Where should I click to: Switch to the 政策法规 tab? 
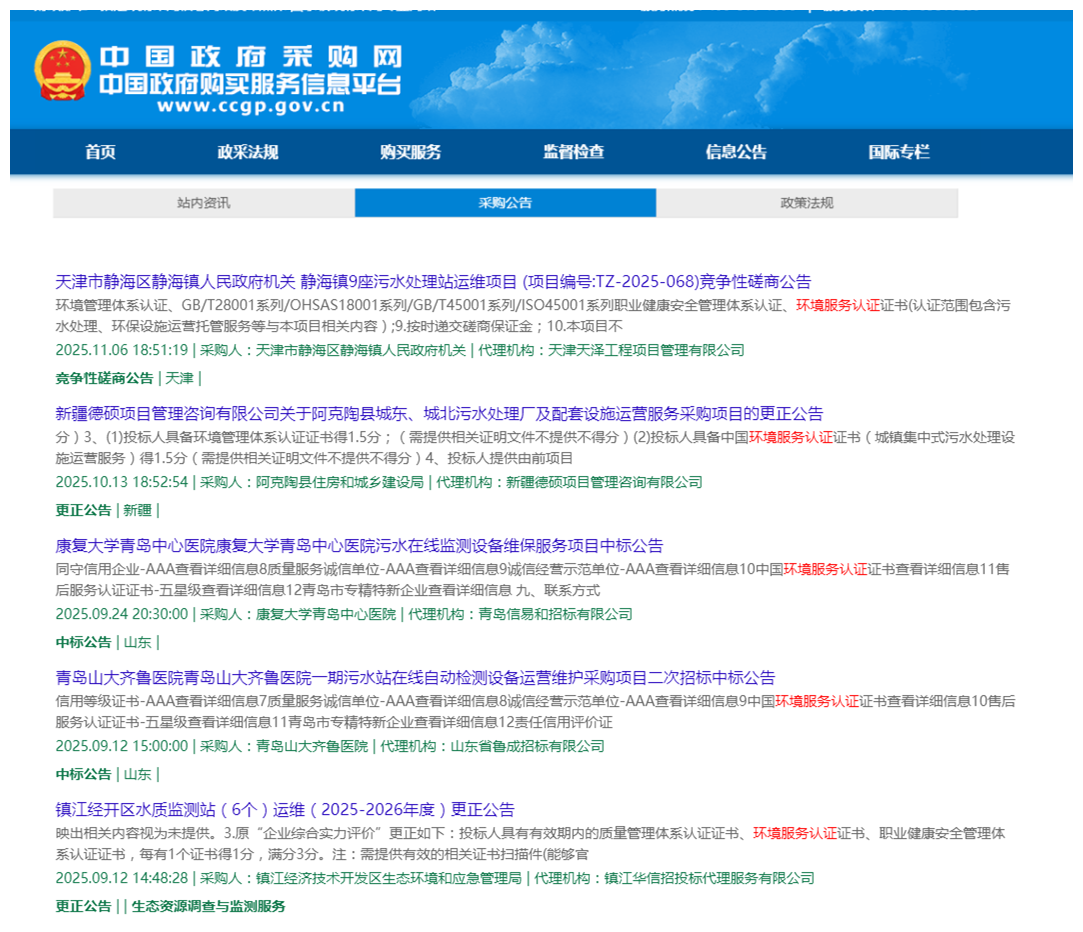pyautogui.click(x=806, y=203)
